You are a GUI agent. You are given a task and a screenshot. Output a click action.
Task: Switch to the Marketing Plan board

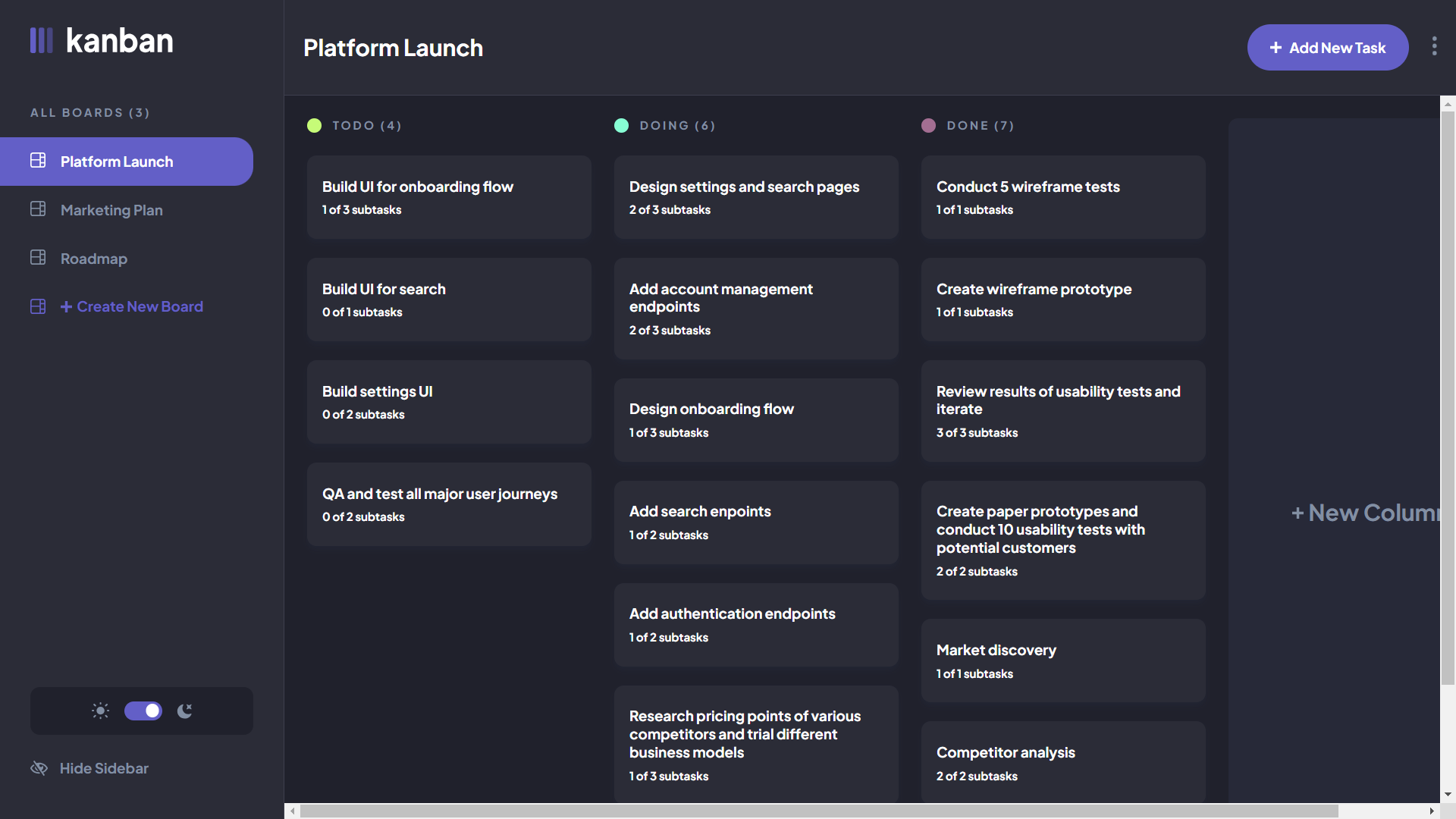(x=111, y=210)
